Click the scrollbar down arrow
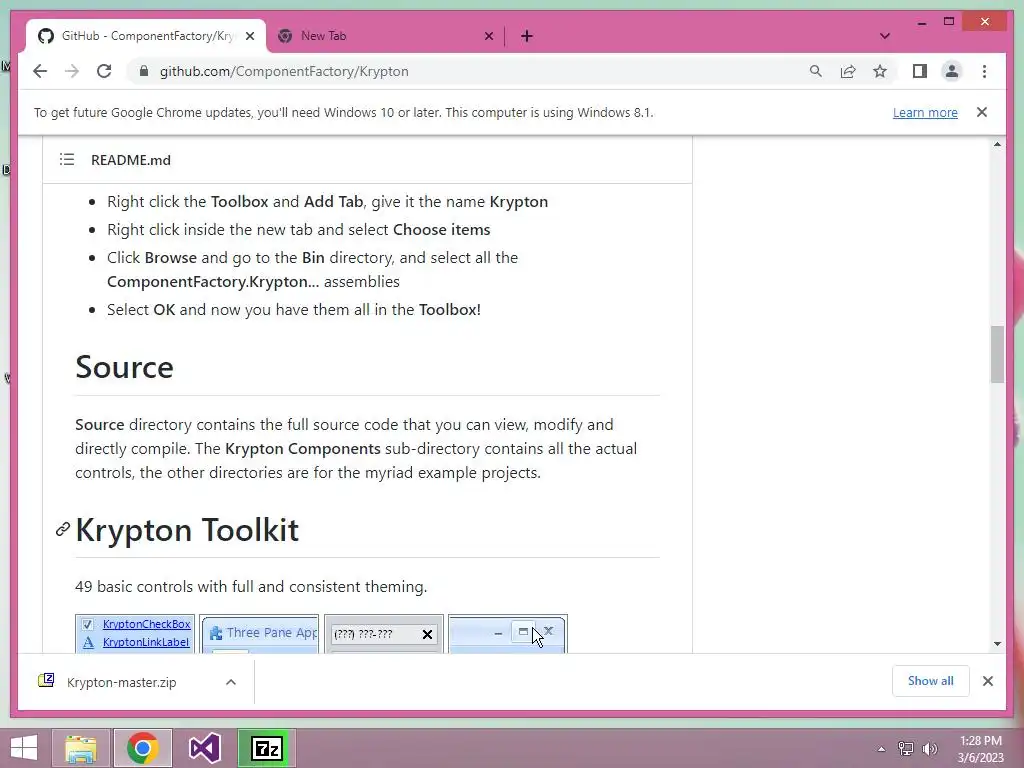The height and width of the screenshot is (768, 1024). [x=997, y=644]
